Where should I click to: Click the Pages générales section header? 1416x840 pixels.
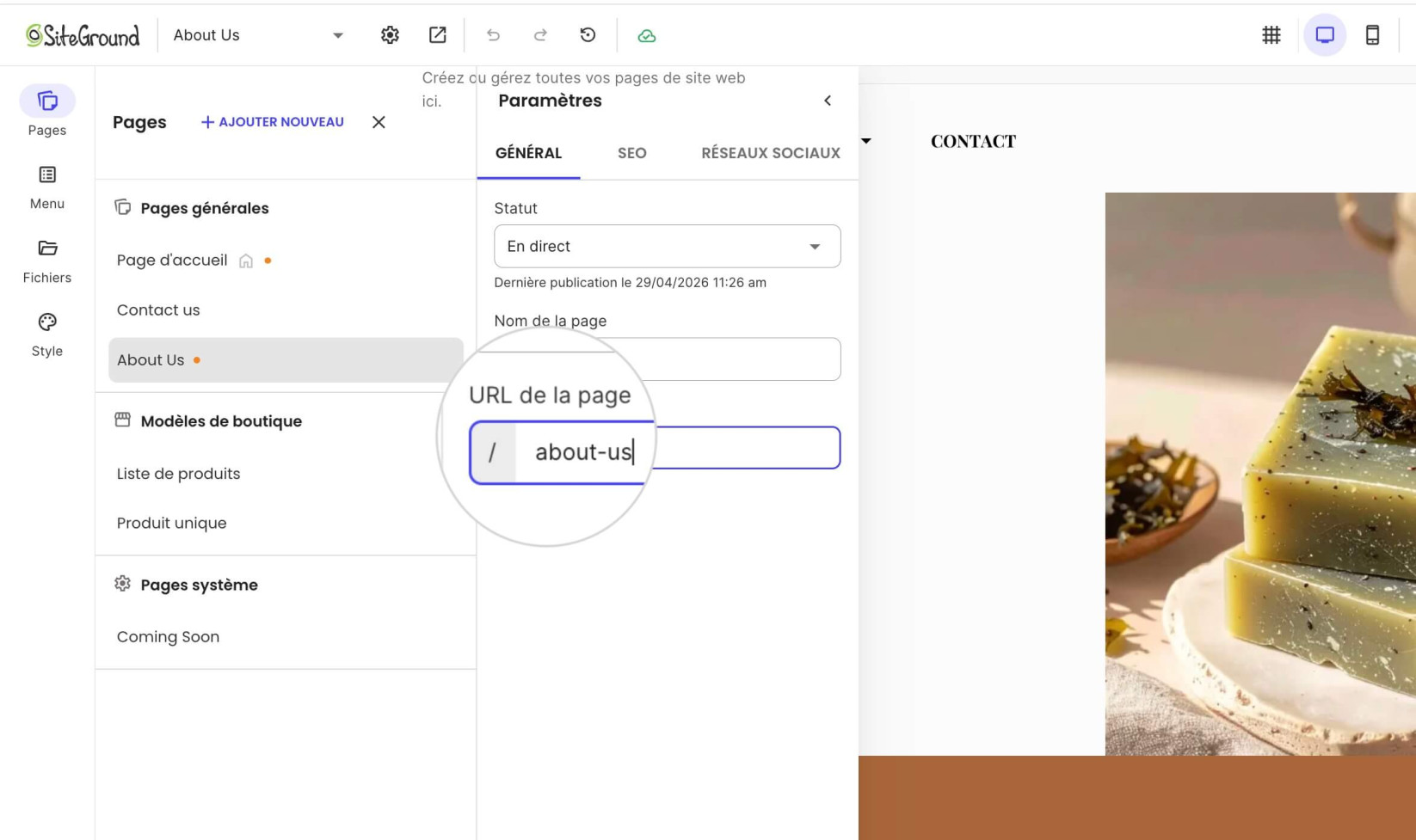click(x=192, y=208)
